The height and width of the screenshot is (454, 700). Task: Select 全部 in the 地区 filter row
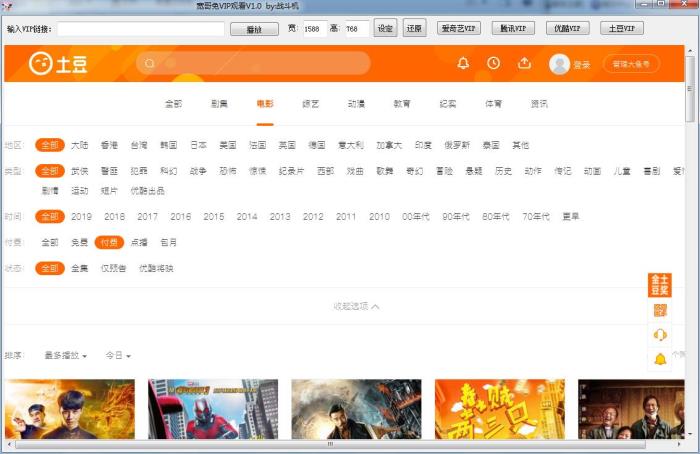coord(50,145)
